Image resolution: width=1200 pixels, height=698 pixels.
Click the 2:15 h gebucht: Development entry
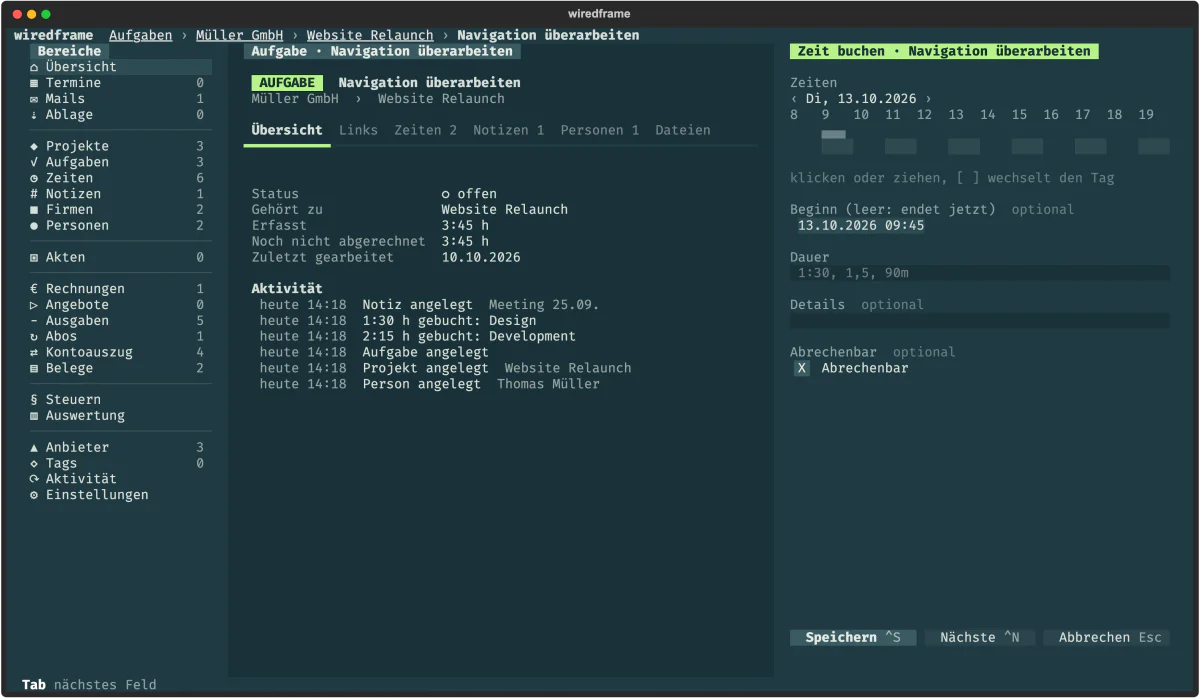pos(417,337)
